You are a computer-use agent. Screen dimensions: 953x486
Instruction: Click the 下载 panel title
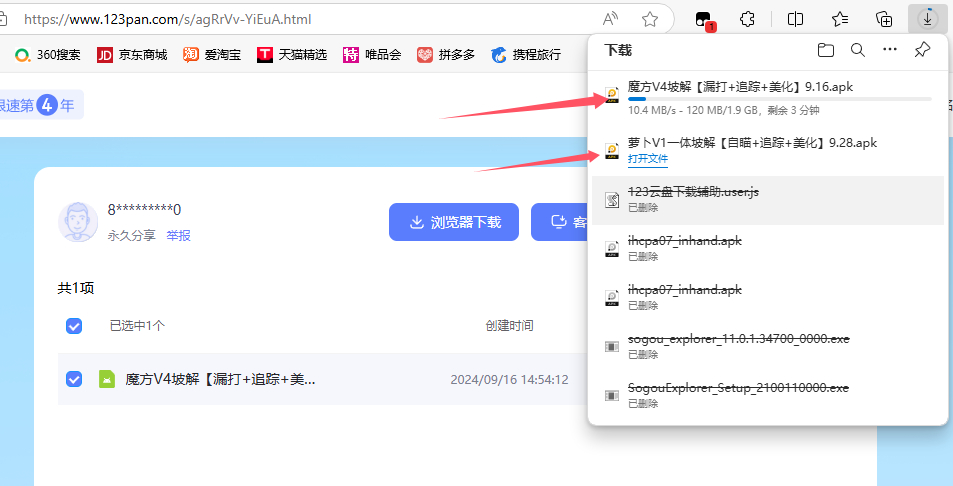[618, 50]
